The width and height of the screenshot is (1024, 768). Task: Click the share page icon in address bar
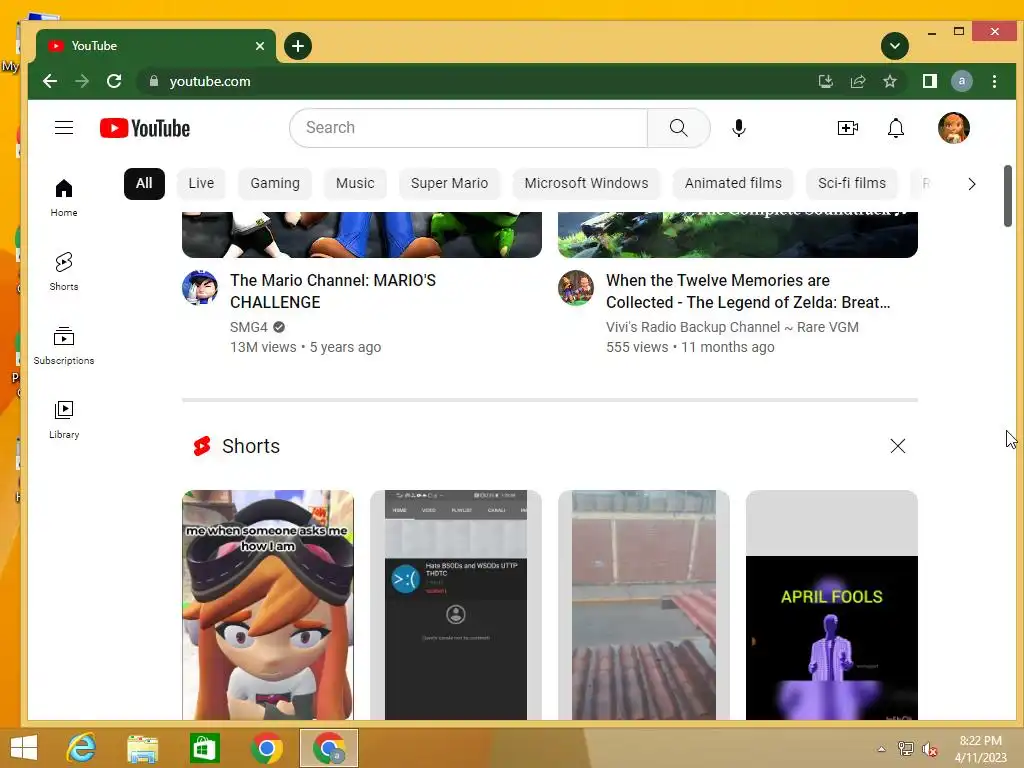[x=857, y=81]
